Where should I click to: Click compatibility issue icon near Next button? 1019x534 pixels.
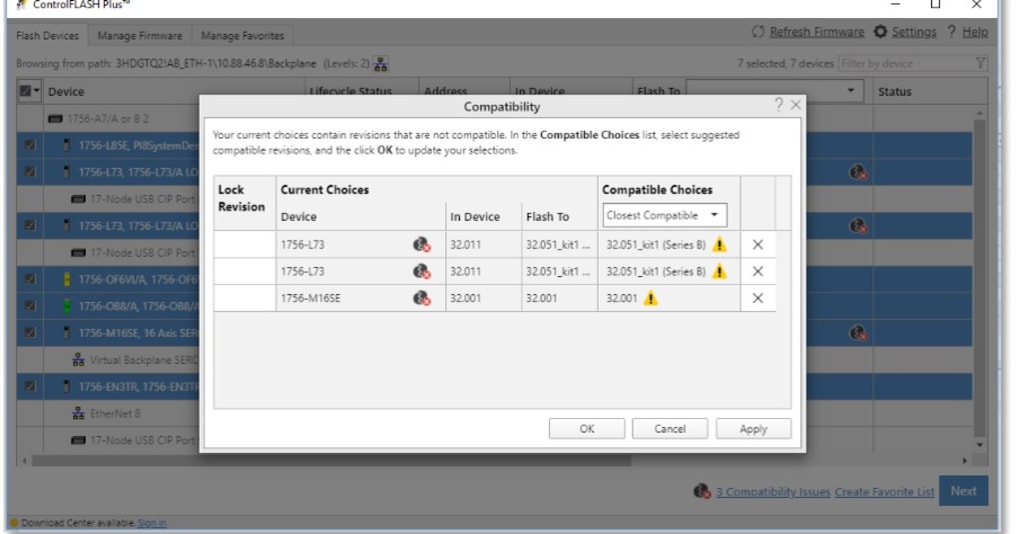pyautogui.click(x=702, y=491)
